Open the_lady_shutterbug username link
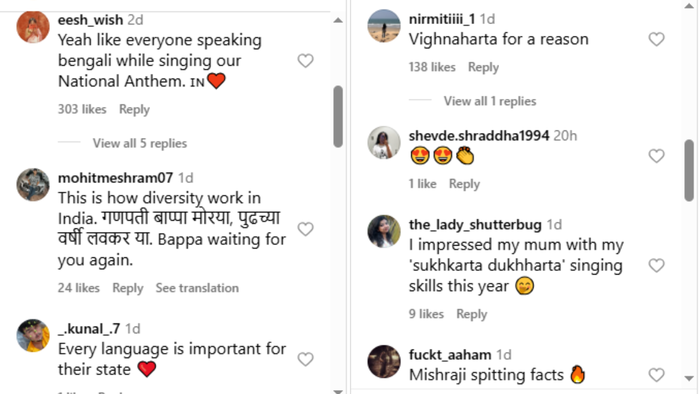Image resolution: width=700 pixels, height=394 pixels. [475, 224]
